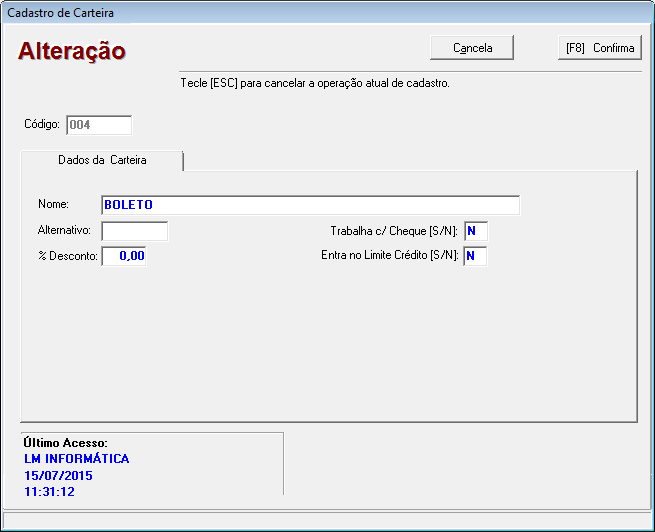Click the Código label
This screenshot has width=655, height=532.
(42, 125)
